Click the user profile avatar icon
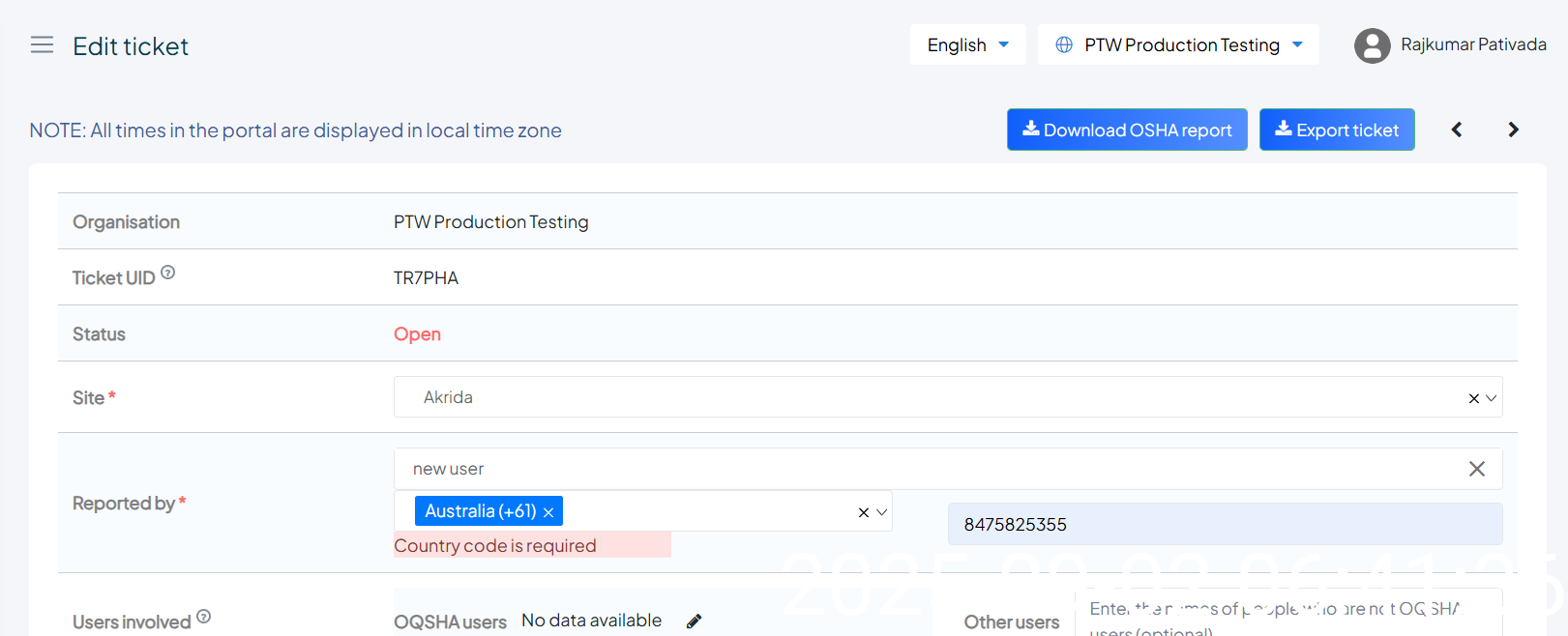 point(1372,45)
